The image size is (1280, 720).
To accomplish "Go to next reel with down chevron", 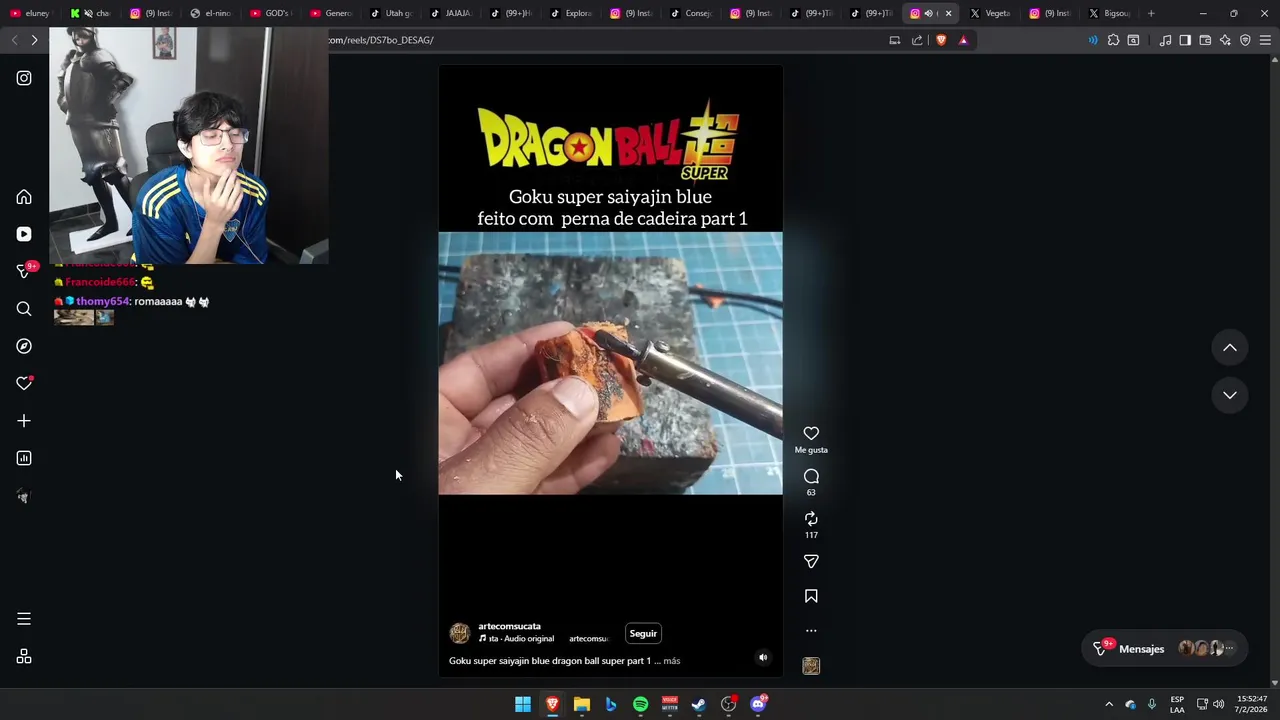I will [x=1230, y=395].
